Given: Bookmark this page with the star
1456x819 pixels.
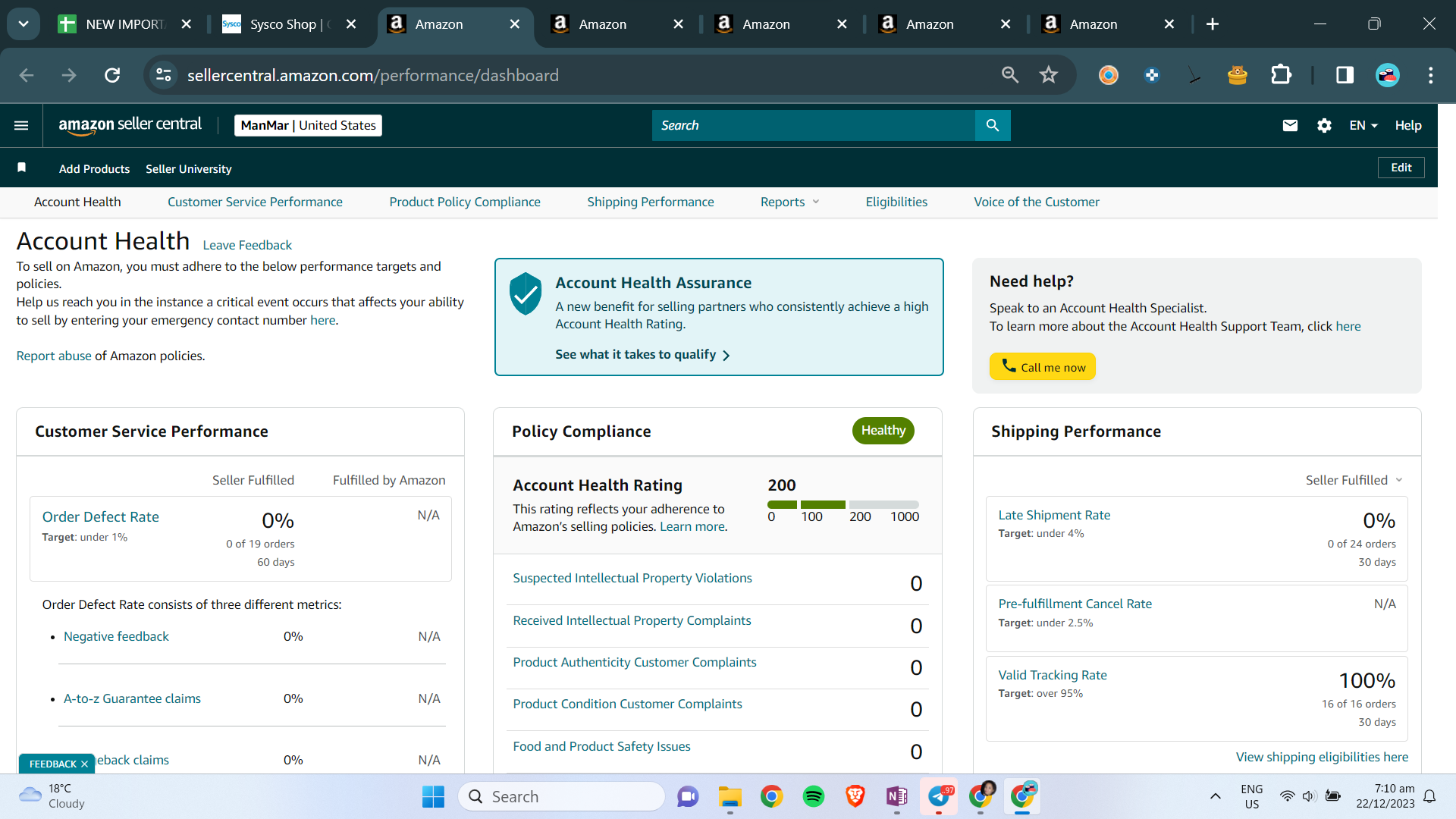Looking at the screenshot, I should 1049,75.
